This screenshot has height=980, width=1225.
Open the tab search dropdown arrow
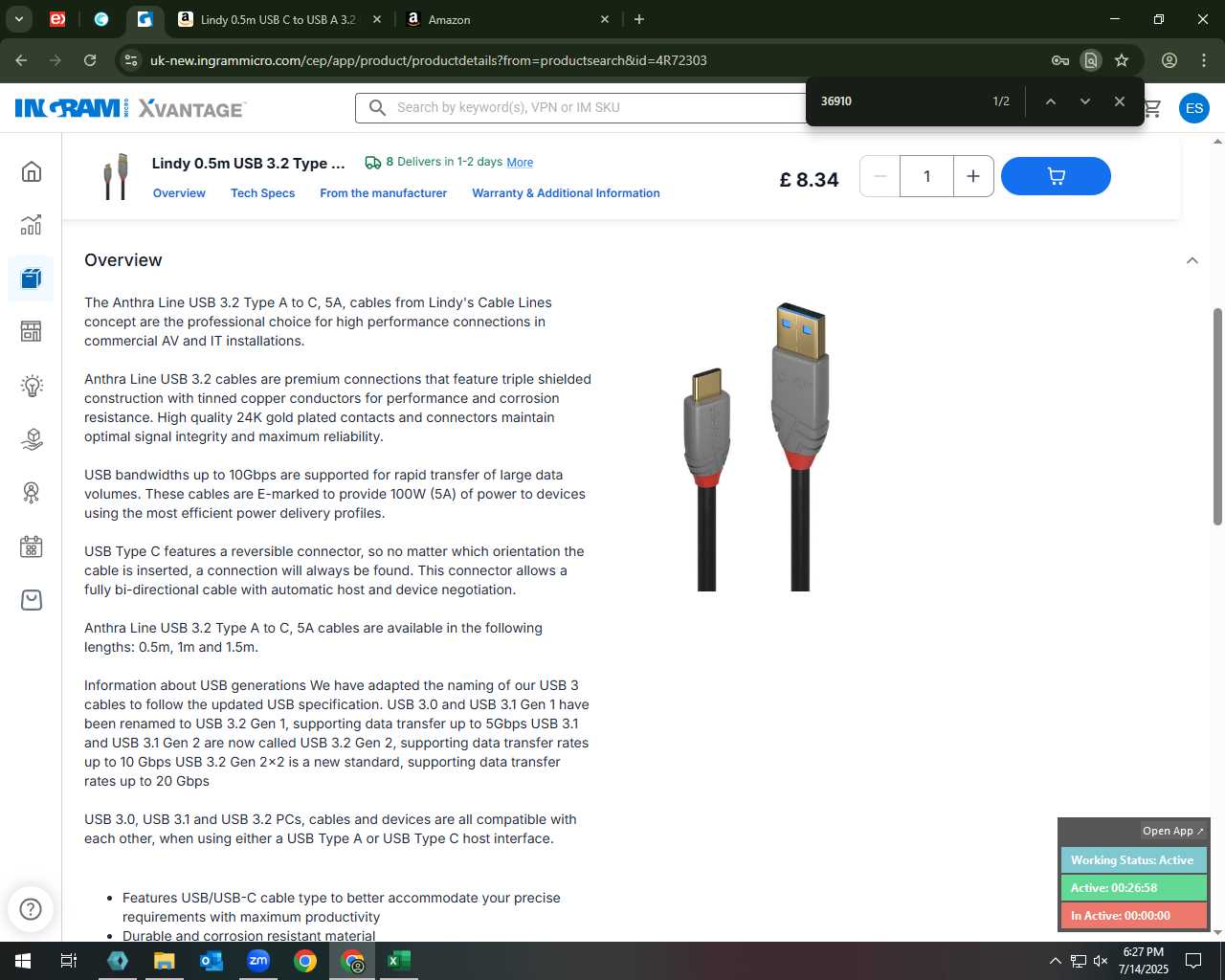[x=18, y=19]
